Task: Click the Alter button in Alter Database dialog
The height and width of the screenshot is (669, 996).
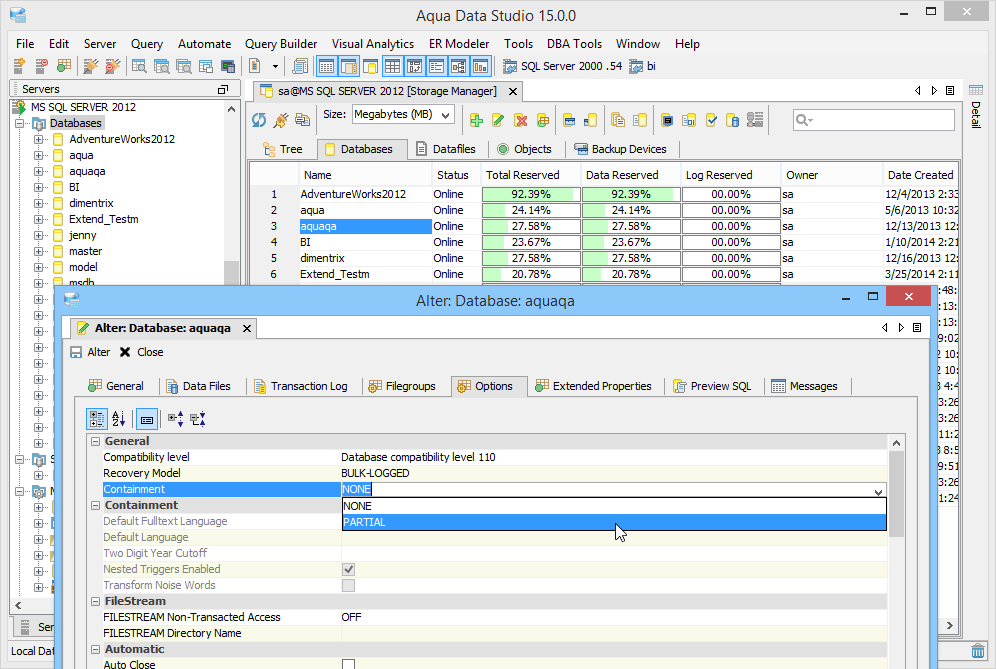Action: [x=90, y=352]
